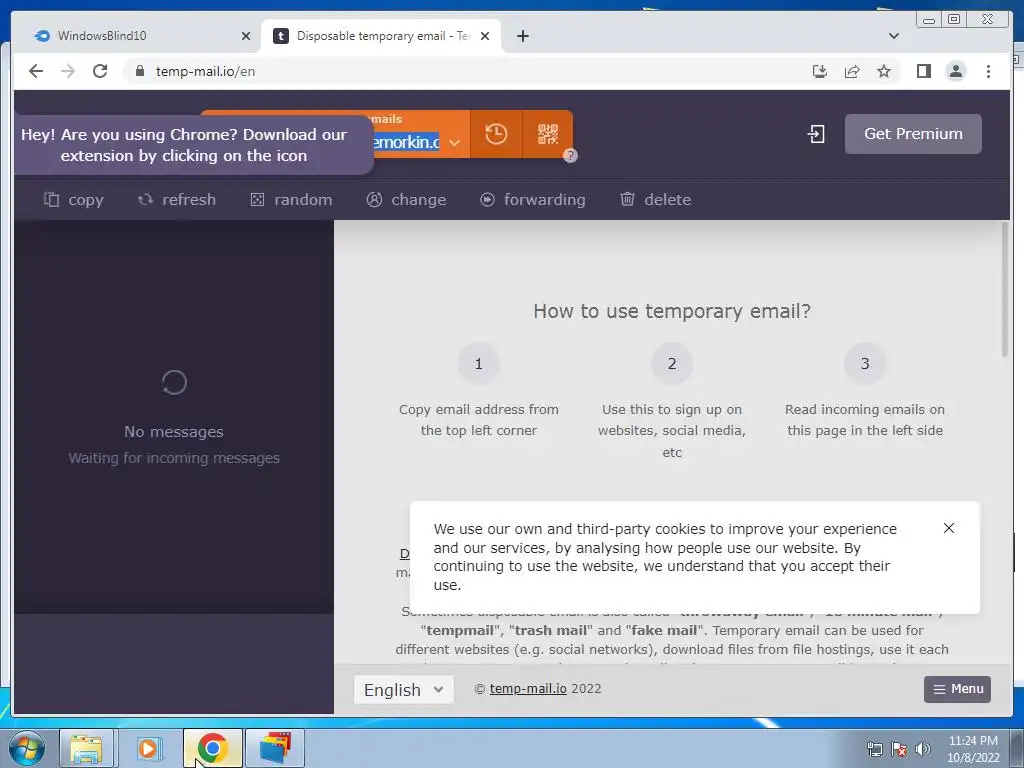This screenshot has width=1024, height=768.
Task: Click step 1 circle
Action: 479,364
